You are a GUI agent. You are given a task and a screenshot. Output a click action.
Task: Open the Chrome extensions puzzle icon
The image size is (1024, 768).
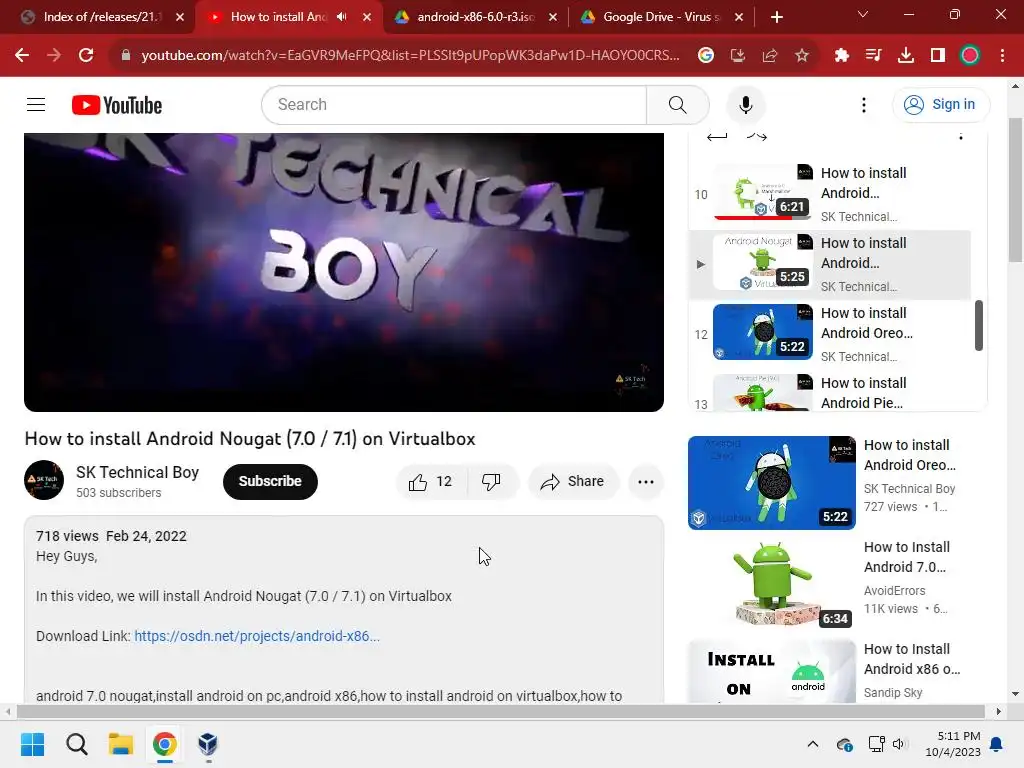[841, 56]
